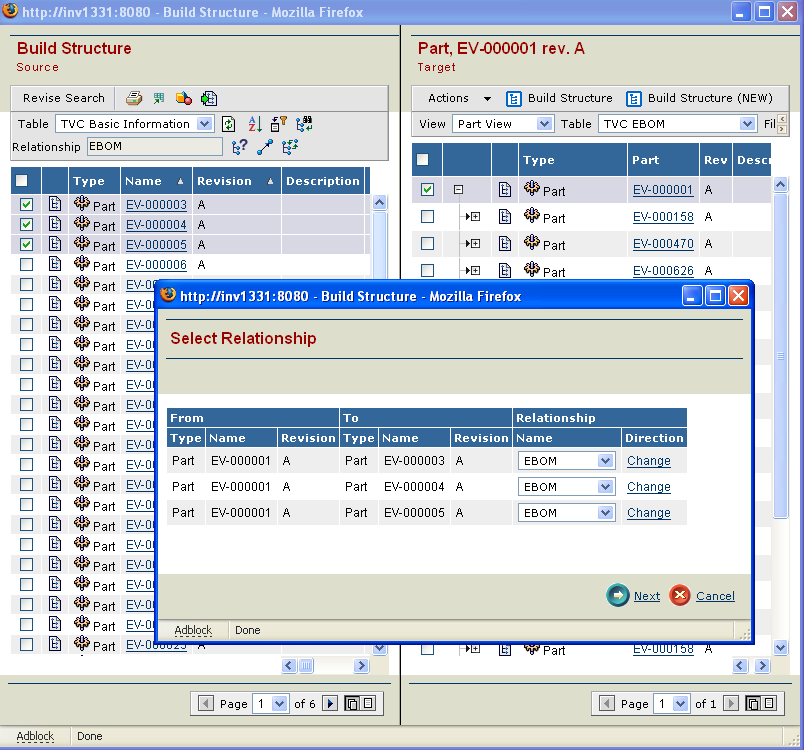
Task: Click Change link for EV-000004 row
Action: [x=648, y=487]
